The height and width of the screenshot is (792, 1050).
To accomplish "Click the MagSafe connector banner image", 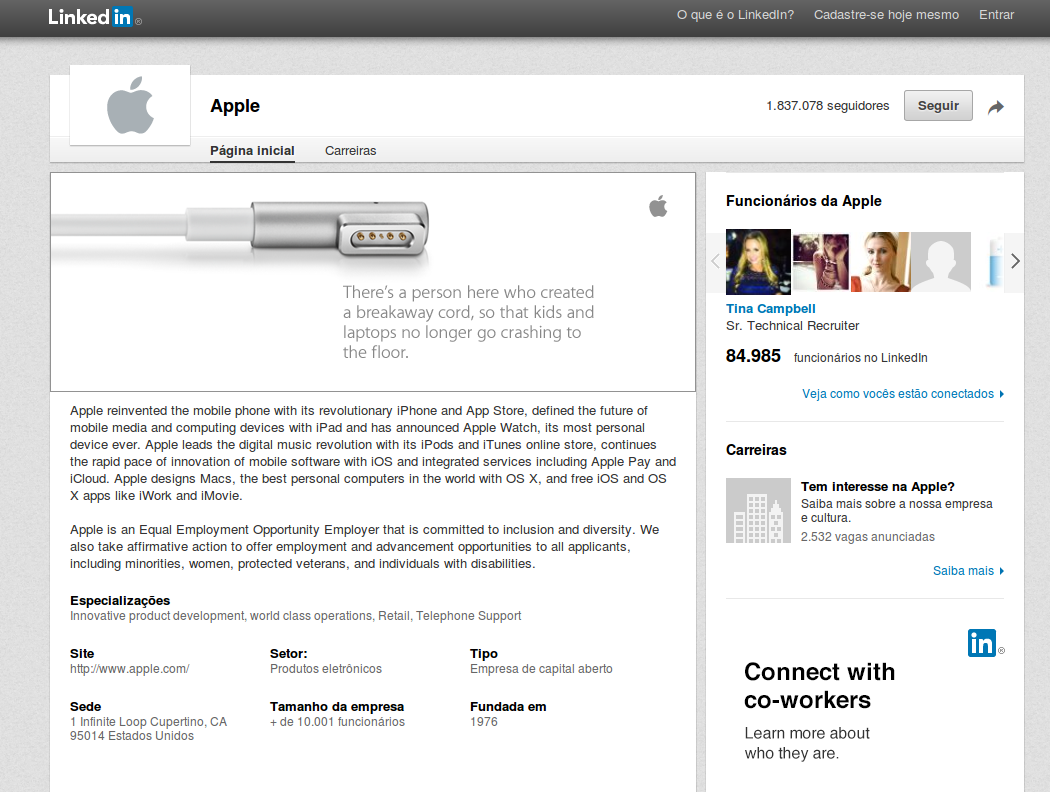I will tap(373, 282).
